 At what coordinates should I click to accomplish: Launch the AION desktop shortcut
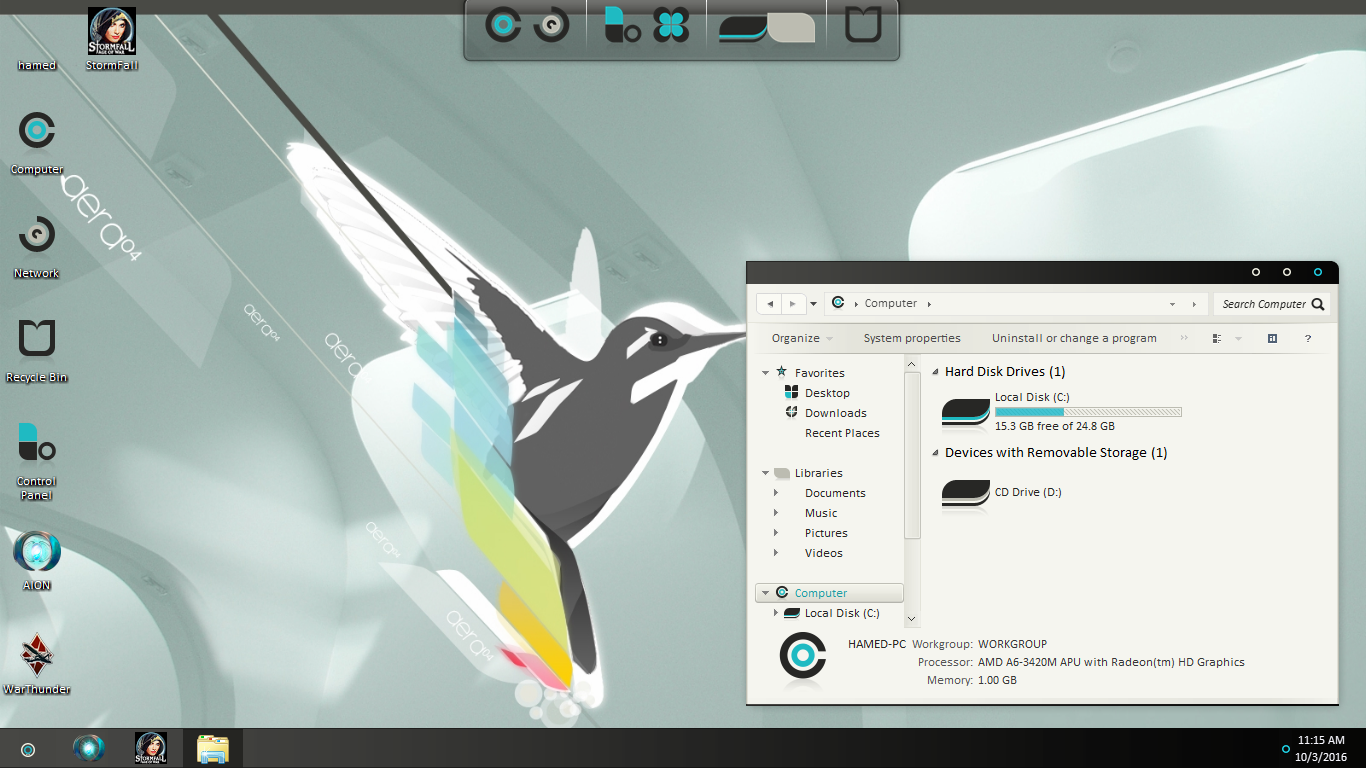tap(37, 552)
